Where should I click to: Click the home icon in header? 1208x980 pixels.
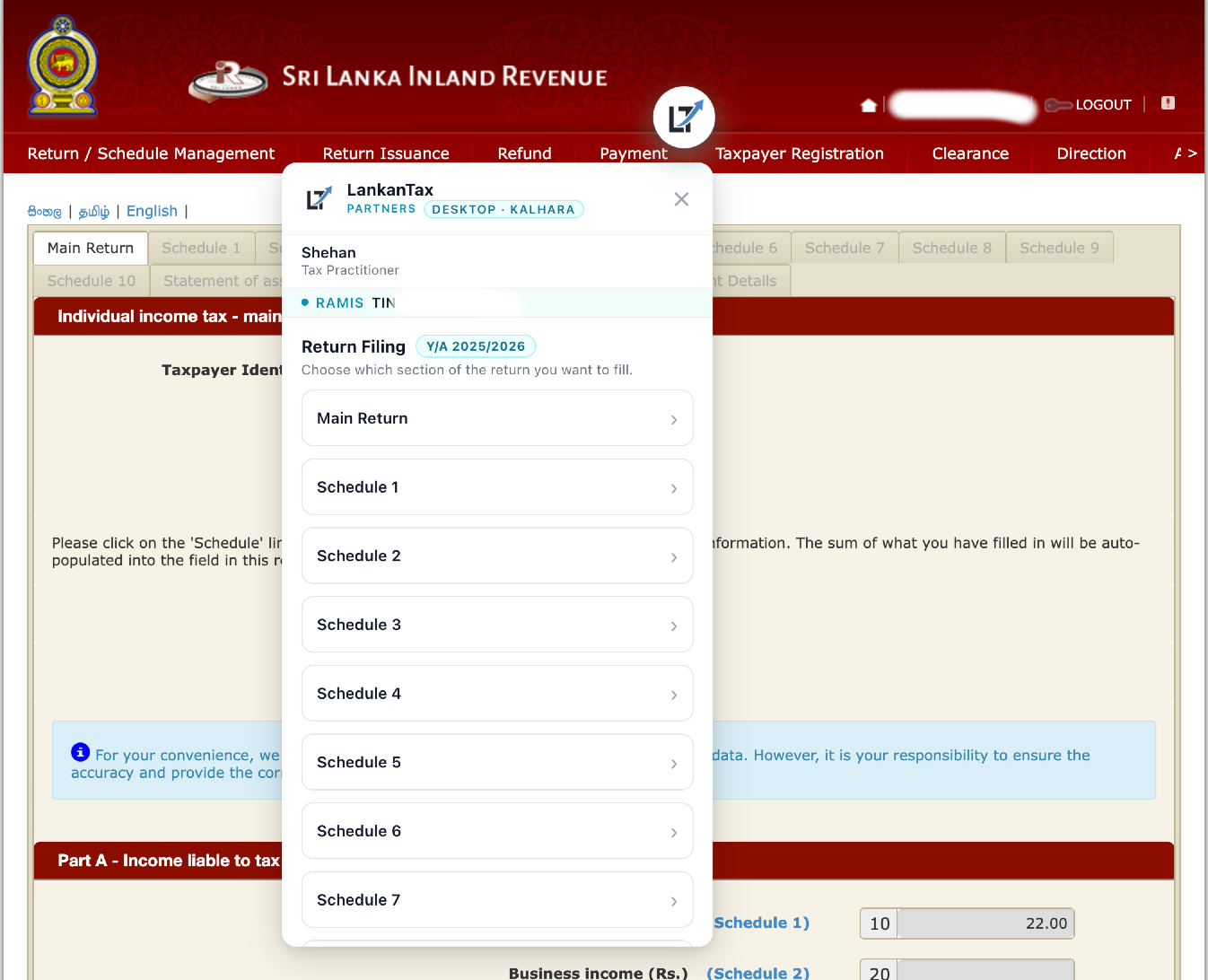(x=868, y=105)
